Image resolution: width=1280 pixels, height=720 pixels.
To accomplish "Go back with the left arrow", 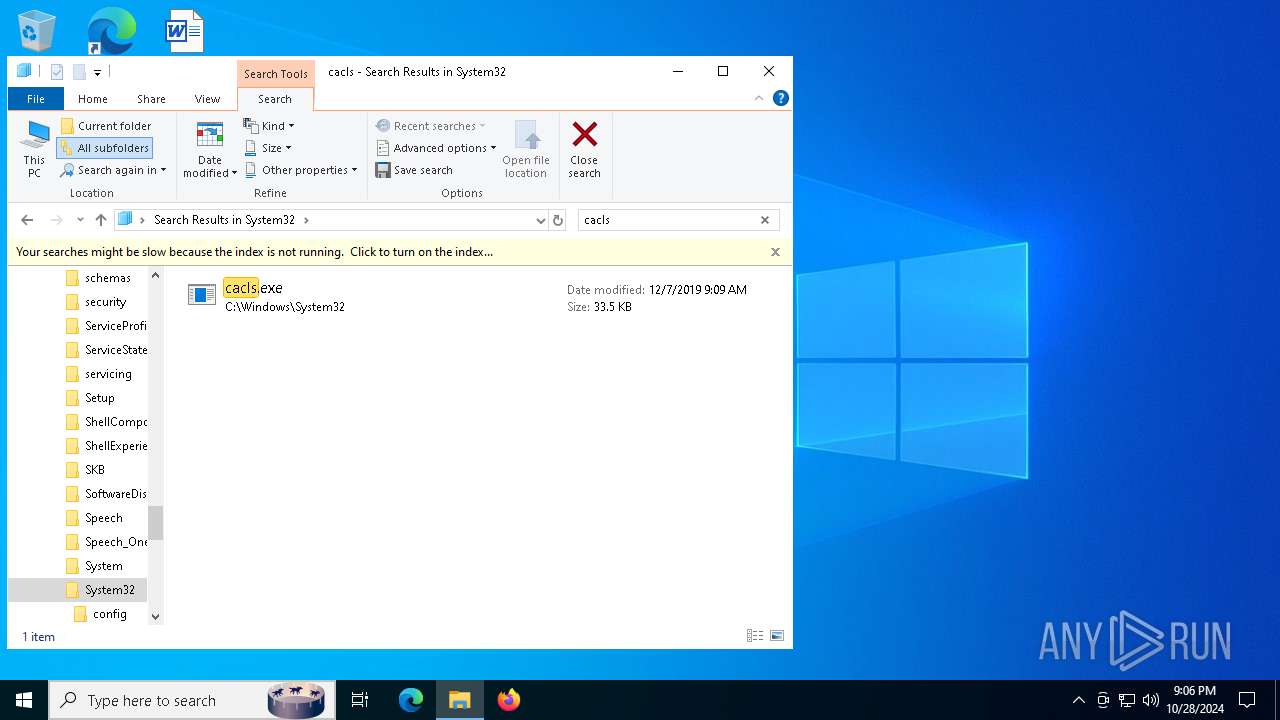I will point(27,220).
